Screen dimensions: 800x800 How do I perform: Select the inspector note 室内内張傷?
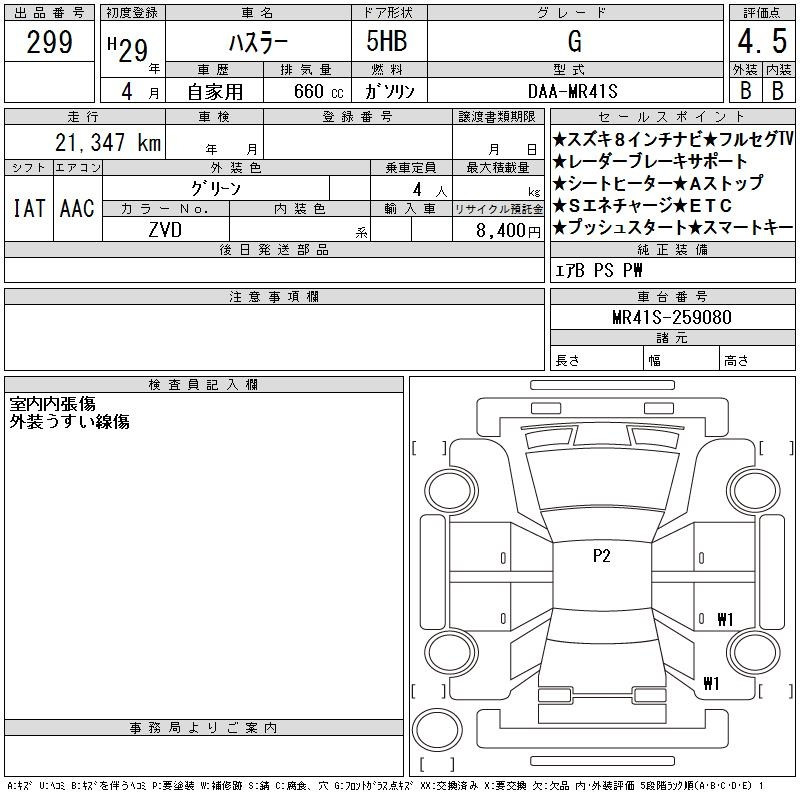53,404
